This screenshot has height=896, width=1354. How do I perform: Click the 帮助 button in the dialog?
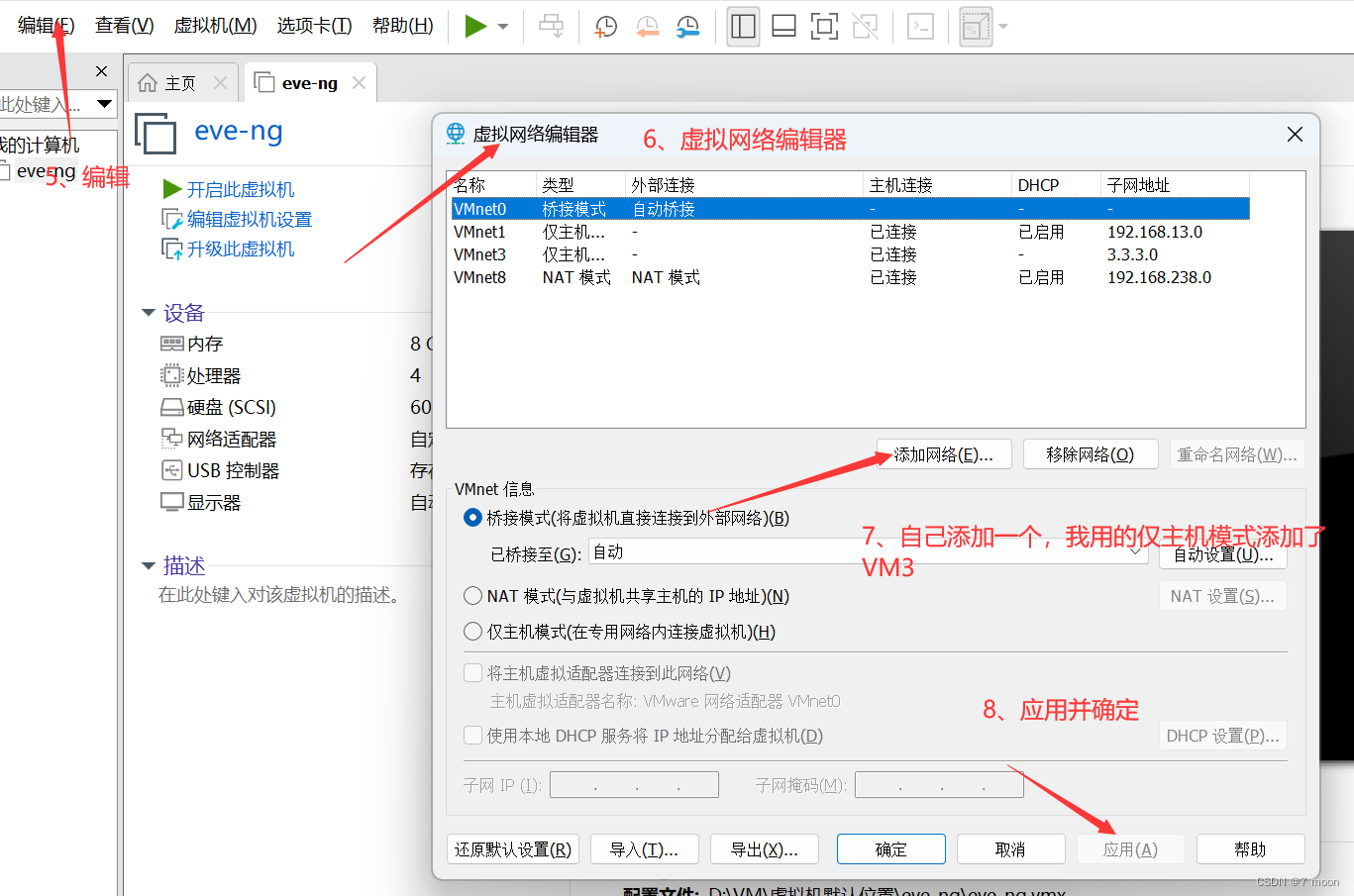click(1251, 849)
